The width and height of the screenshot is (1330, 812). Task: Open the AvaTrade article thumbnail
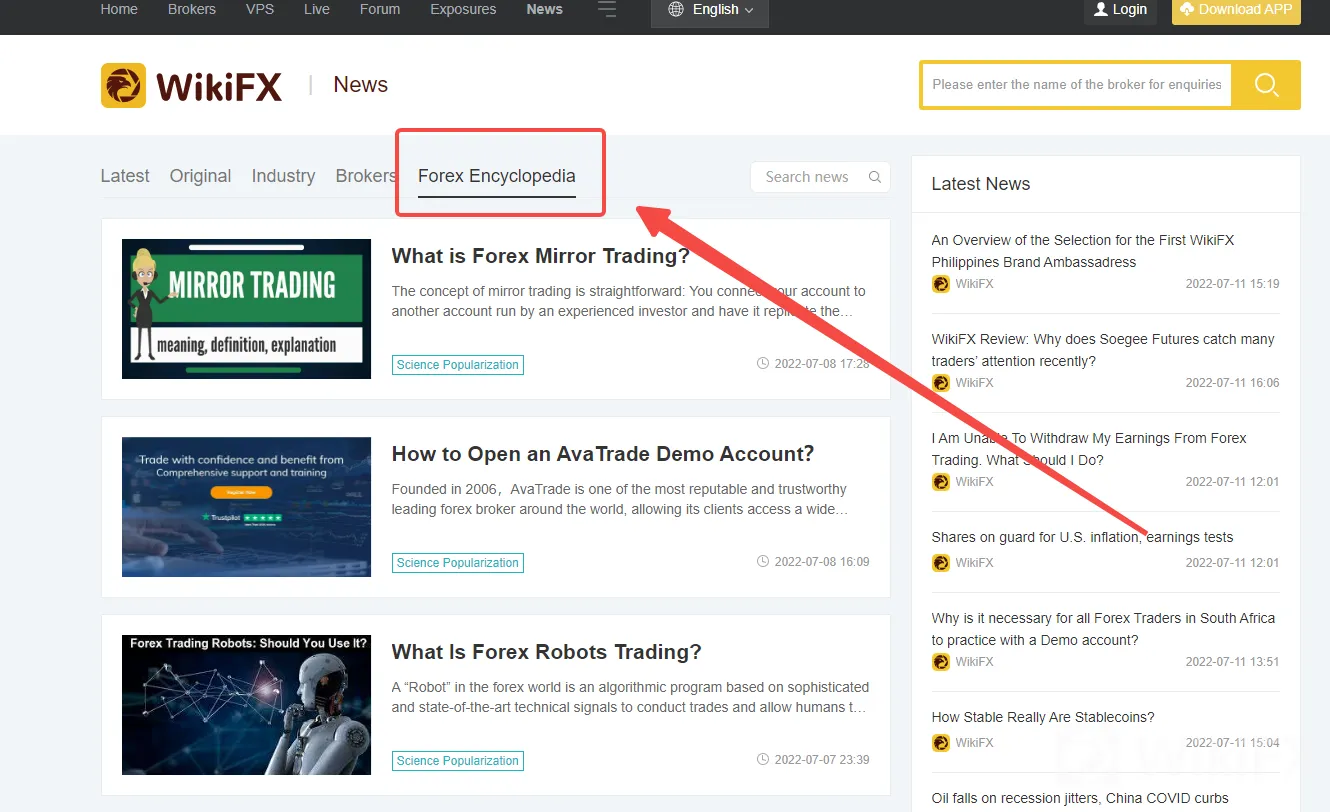(246, 507)
